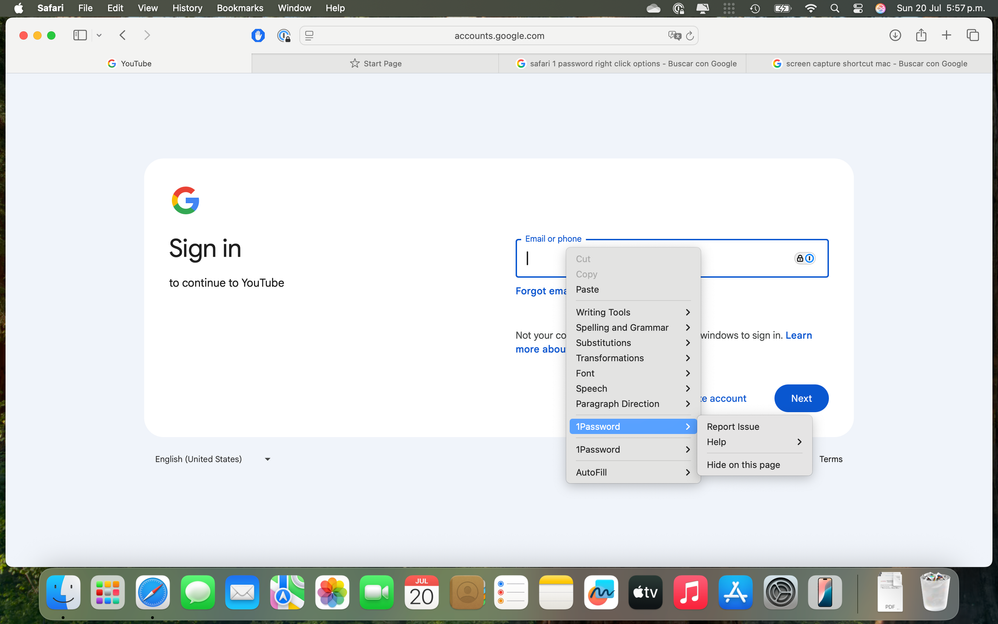Expand Spelling and Grammar submenu
Viewport: 998px width, 624px height.
(x=633, y=327)
